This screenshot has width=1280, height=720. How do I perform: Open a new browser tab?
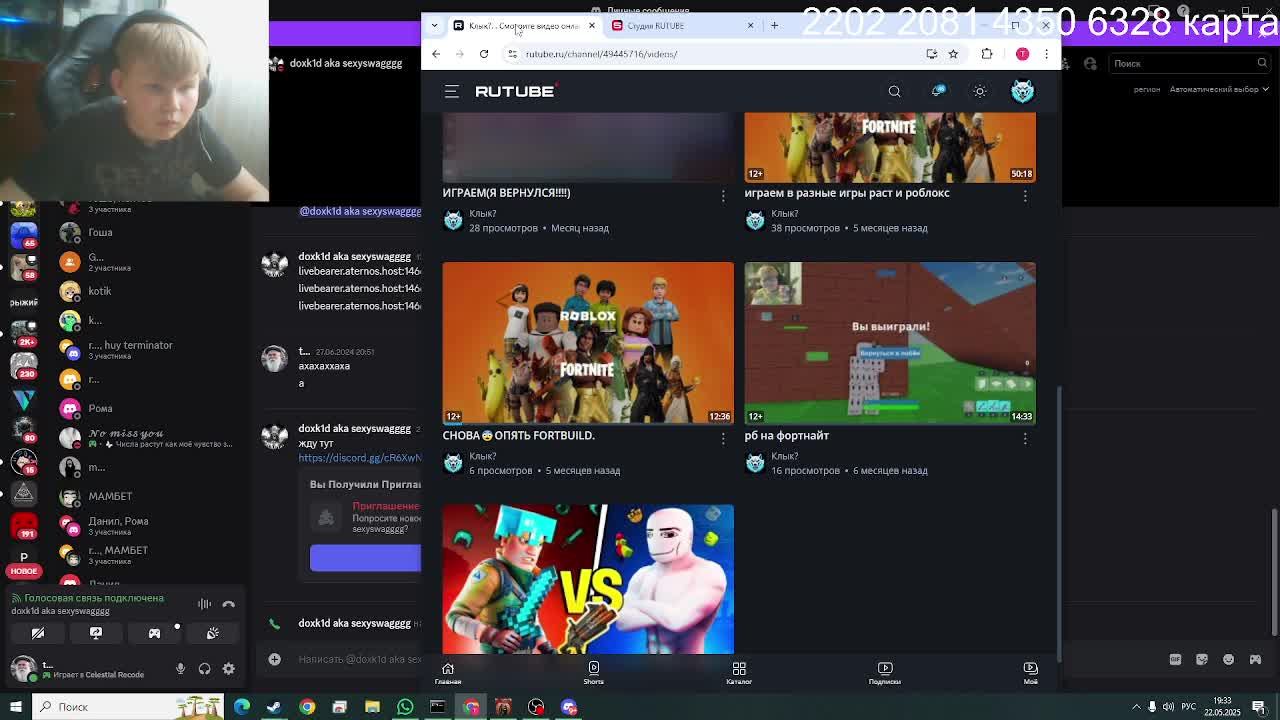click(774, 25)
